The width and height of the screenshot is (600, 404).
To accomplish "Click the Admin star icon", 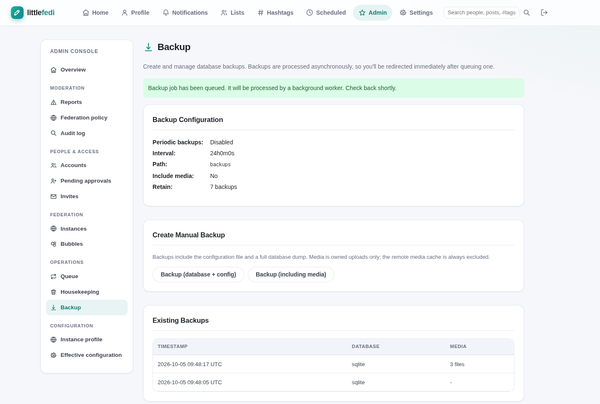I will (362, 13).
